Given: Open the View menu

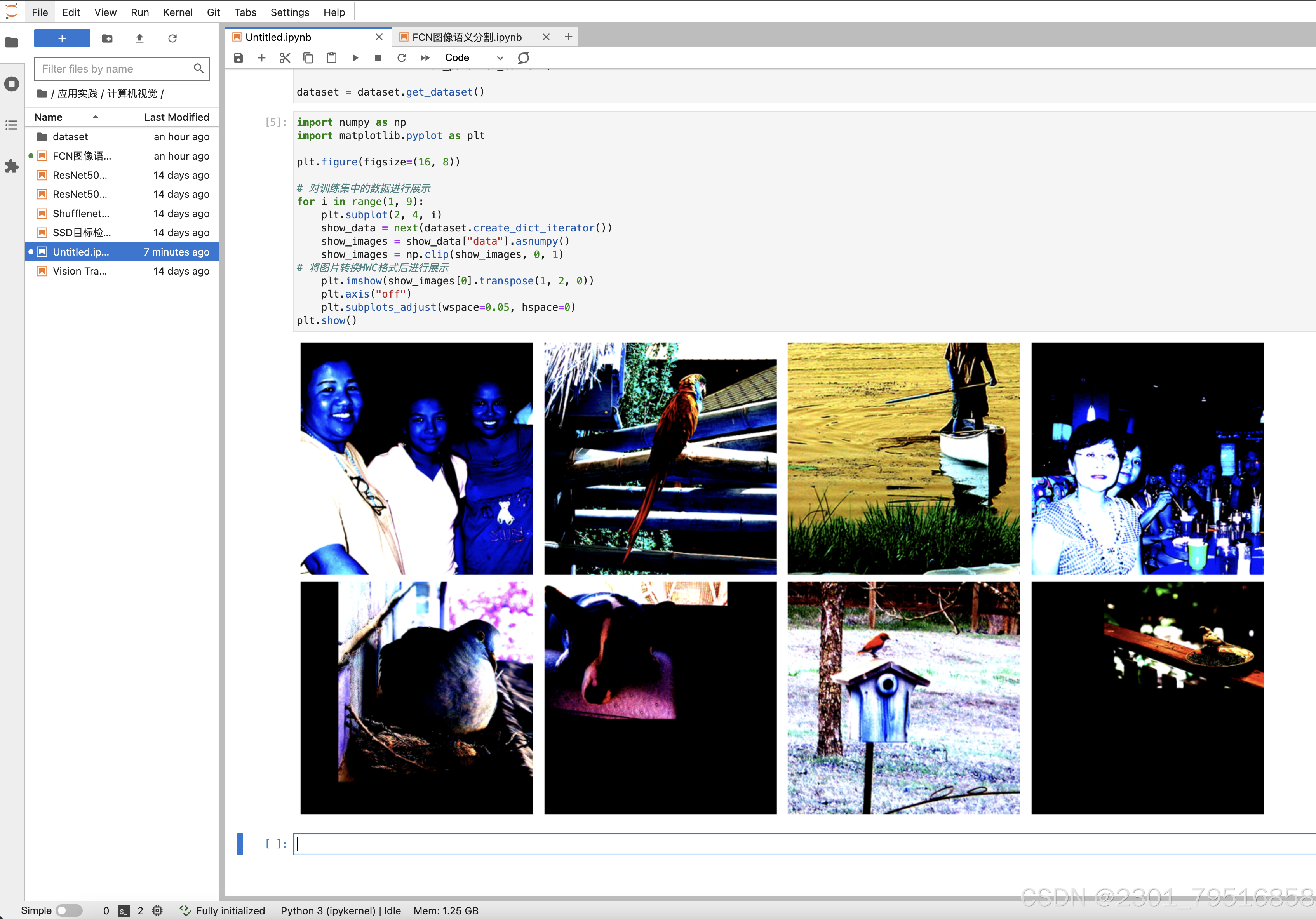Looking at the screenshot, I should point(106,12).
